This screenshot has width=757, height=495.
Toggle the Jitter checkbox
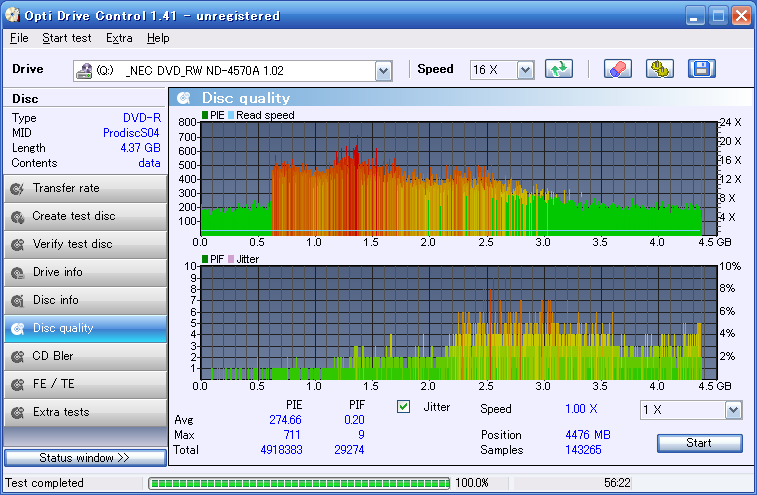point(404,407)
